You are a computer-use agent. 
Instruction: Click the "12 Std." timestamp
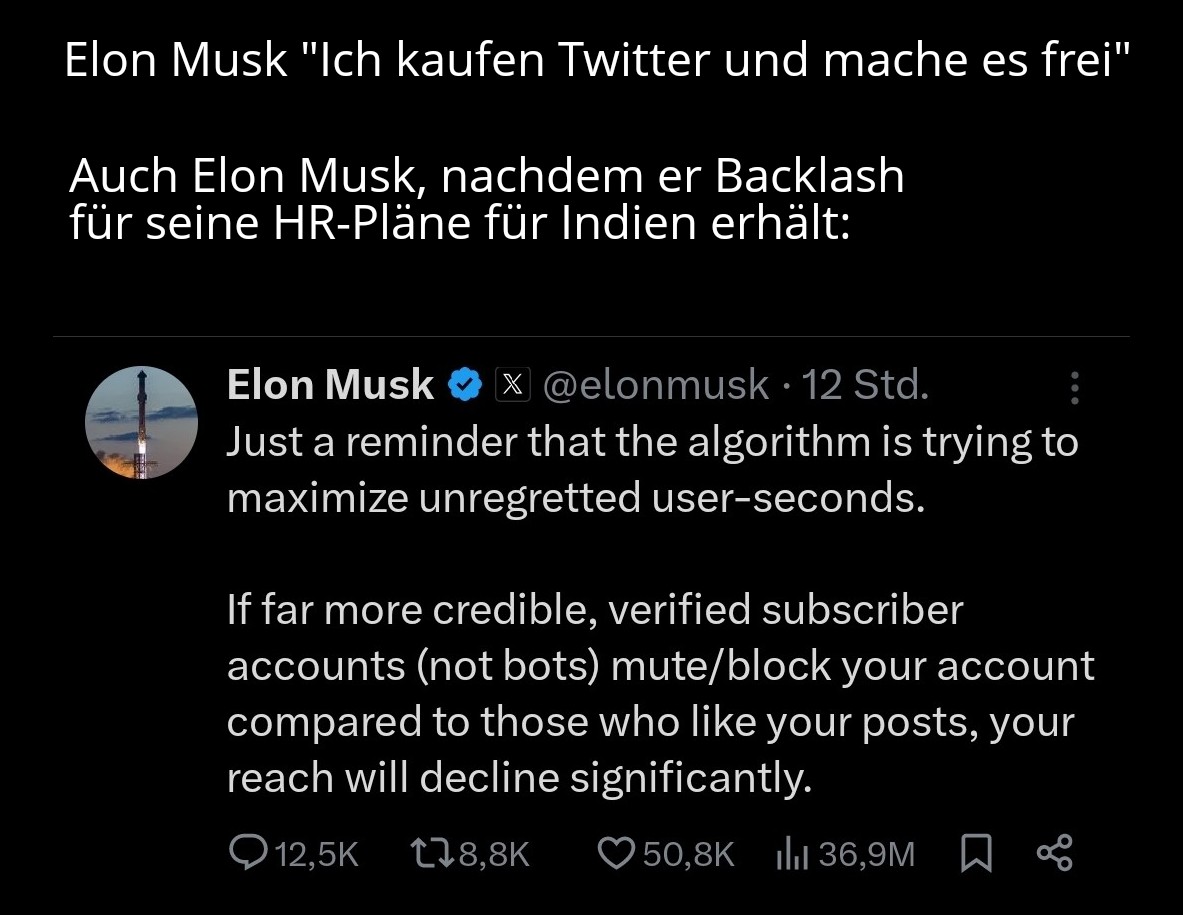(x=866, y=385)
